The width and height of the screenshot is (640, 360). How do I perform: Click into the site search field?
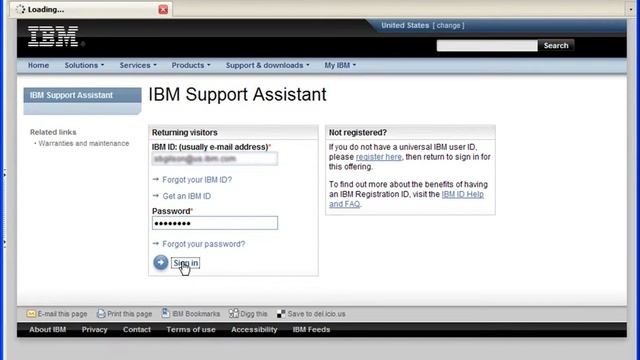[x=487, y=45]
